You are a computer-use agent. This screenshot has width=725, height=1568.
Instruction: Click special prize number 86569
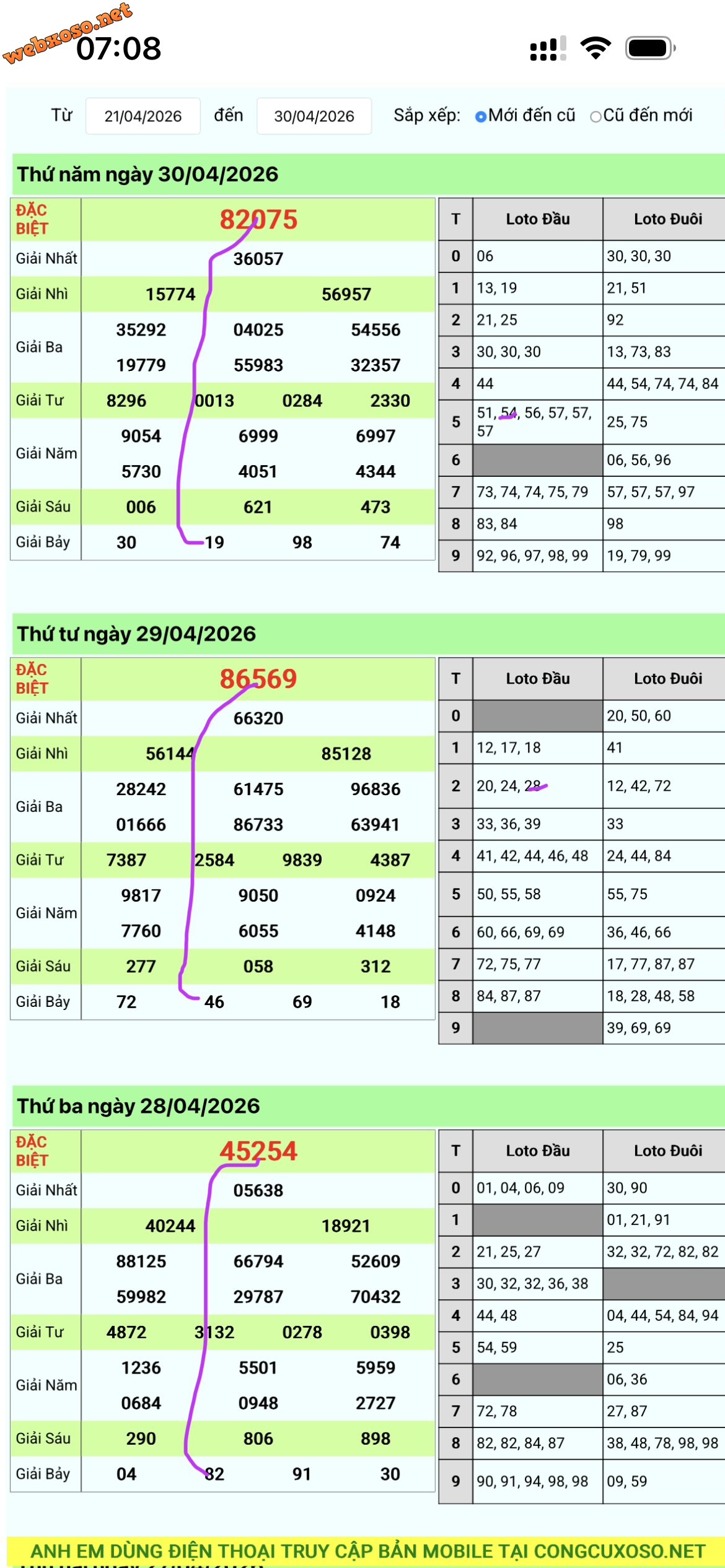click(258, 679)
